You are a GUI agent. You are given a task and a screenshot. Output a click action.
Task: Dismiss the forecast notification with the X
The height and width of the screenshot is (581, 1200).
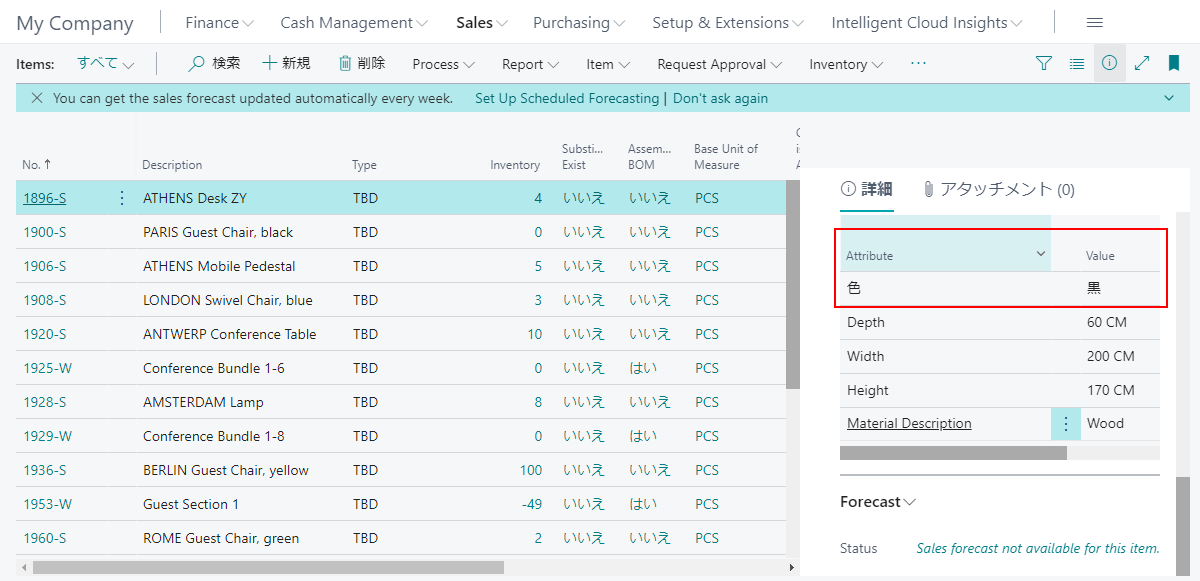tap(36, 97)
